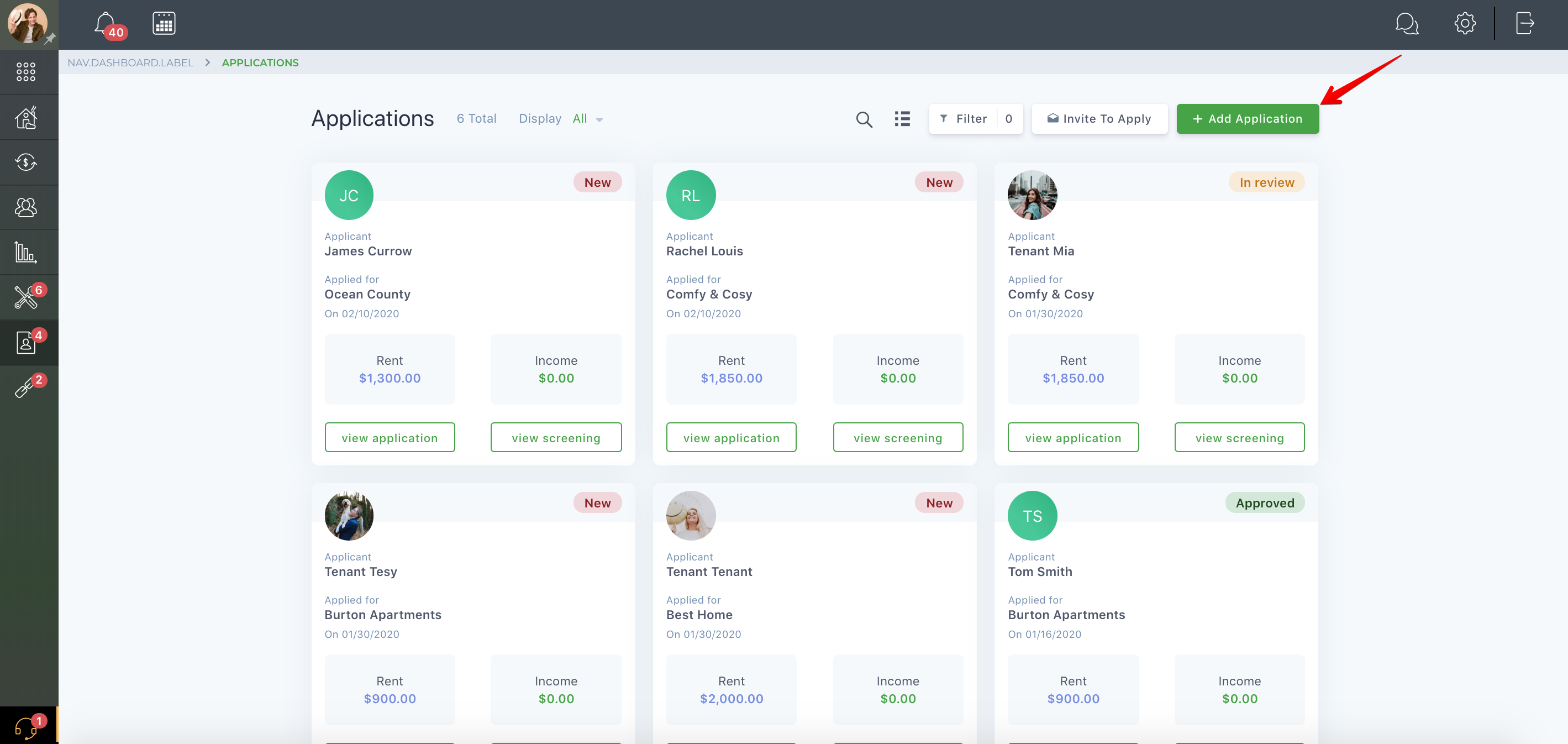Click the Approved status badge
The height and width of the screenshot is (744, 1568).
point(1265,503)
